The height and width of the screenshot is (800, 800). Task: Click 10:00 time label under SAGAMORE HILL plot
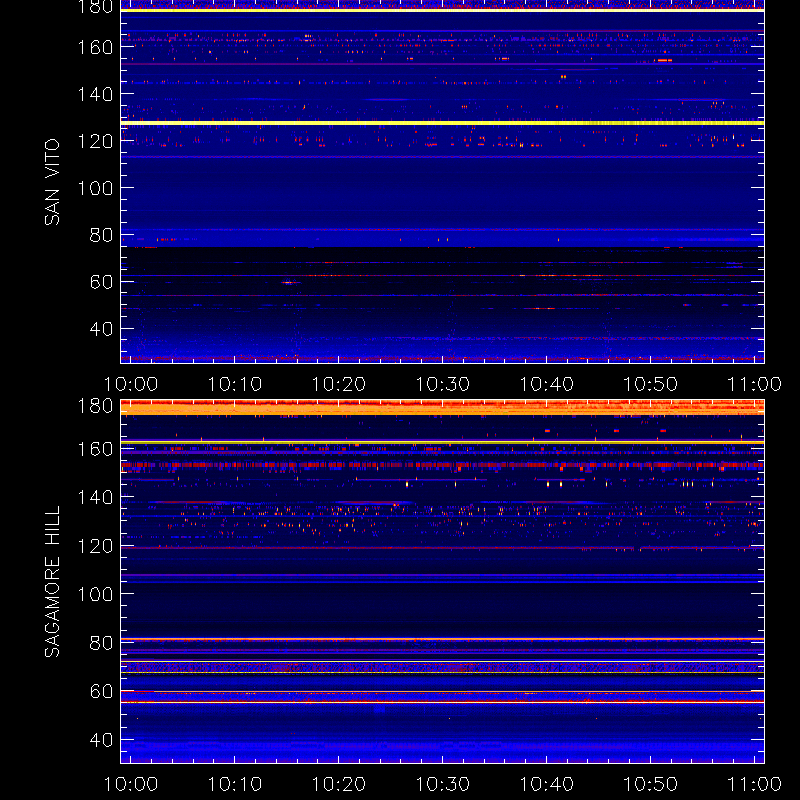[131, 784]
